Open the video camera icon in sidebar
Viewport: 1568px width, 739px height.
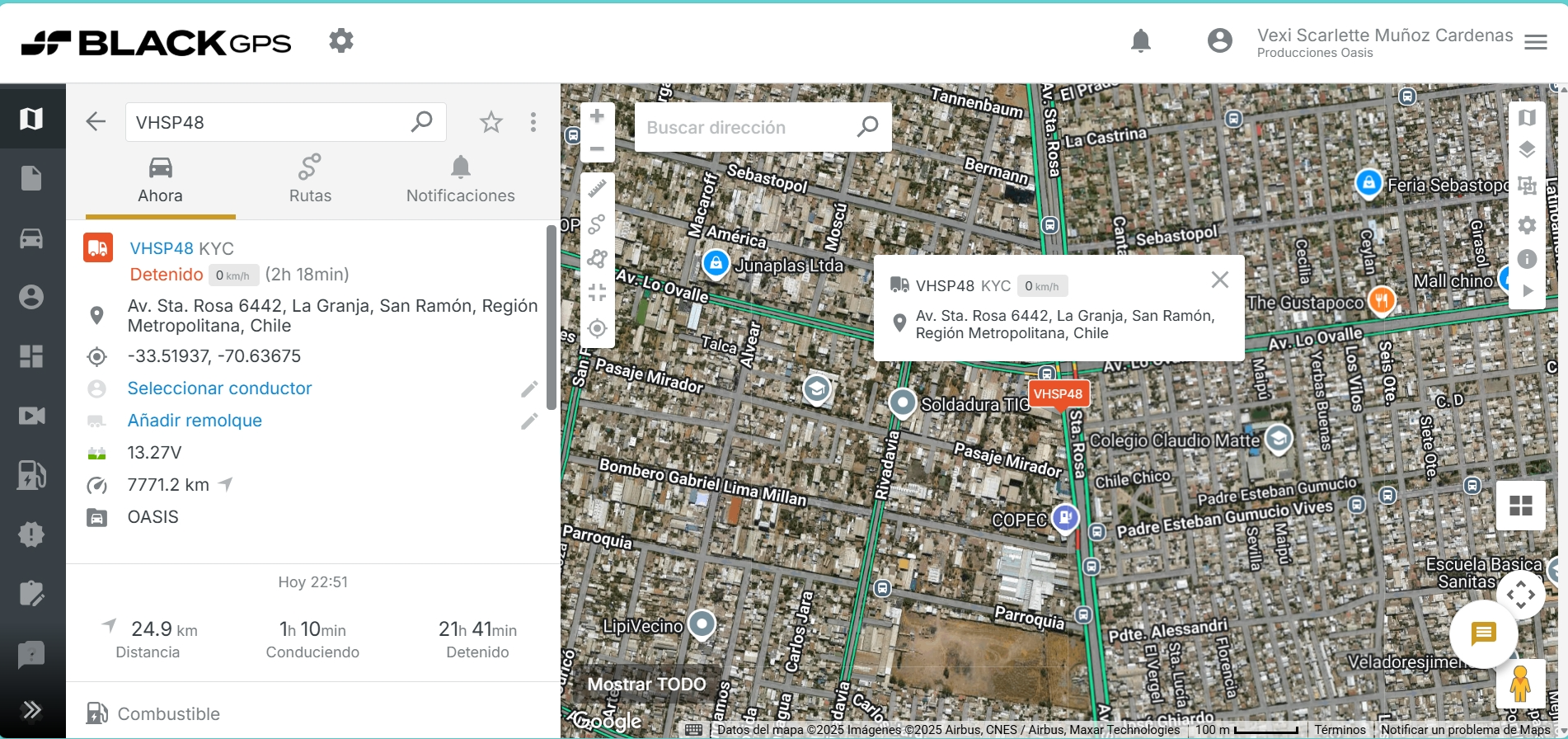(31, 416)
